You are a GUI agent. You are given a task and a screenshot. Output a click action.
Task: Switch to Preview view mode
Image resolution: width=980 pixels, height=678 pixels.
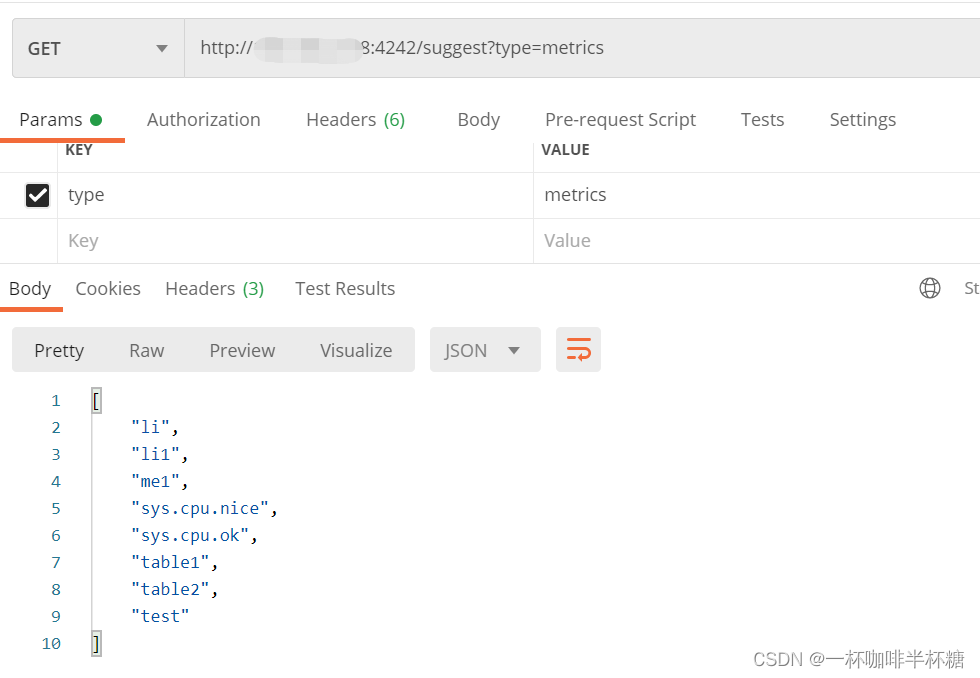(x=242, y=350)
